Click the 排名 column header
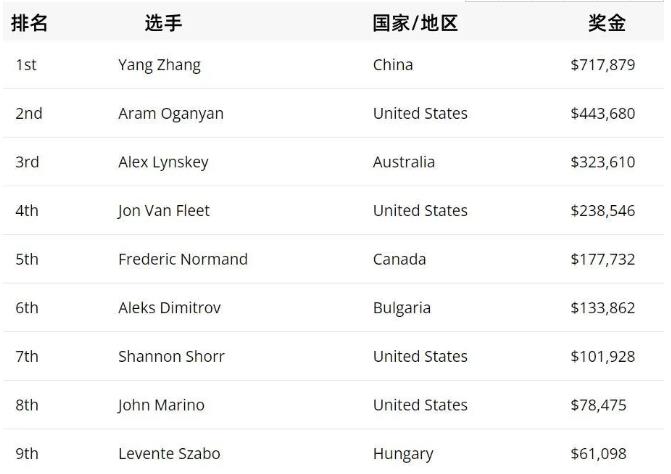 pos(29,23)
